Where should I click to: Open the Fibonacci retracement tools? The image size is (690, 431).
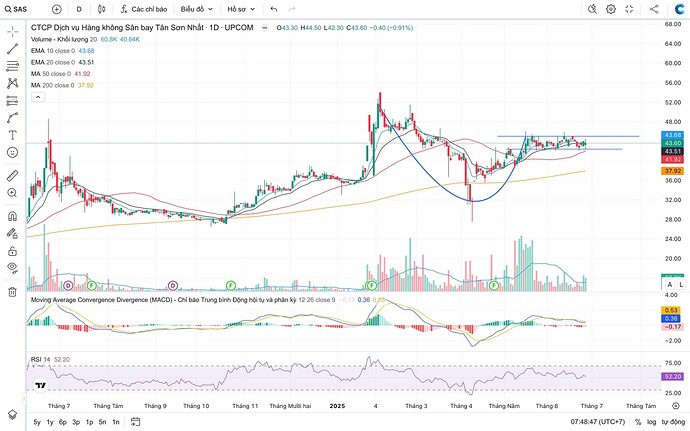pos(12,66)
